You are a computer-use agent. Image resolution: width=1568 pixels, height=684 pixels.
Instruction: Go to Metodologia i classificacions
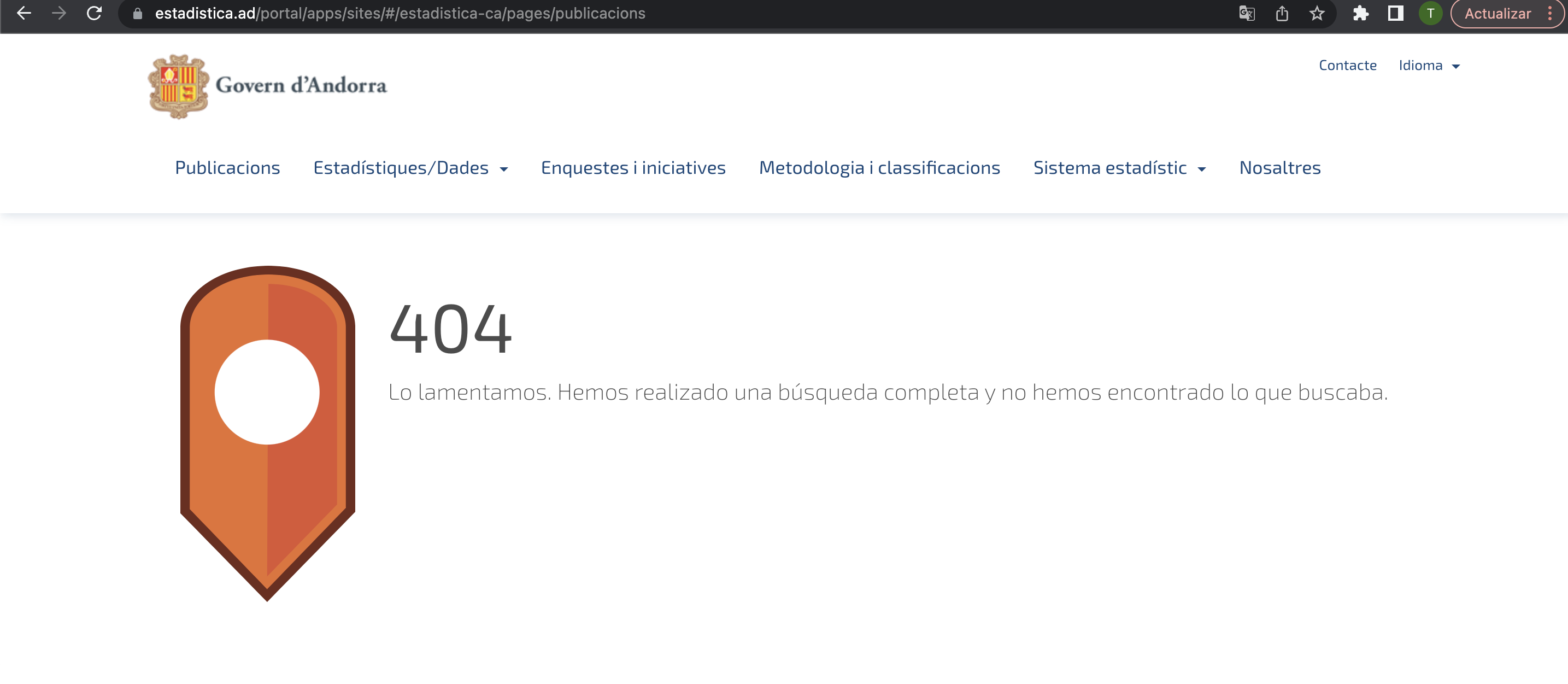[879, 167]
